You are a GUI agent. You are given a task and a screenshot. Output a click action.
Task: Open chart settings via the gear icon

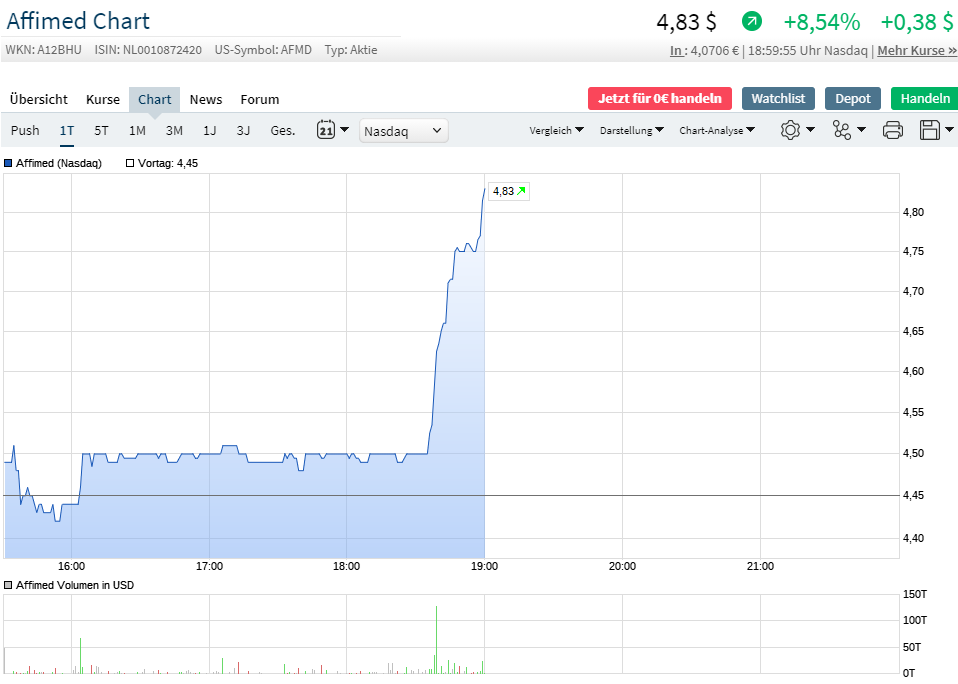(791, 130)
